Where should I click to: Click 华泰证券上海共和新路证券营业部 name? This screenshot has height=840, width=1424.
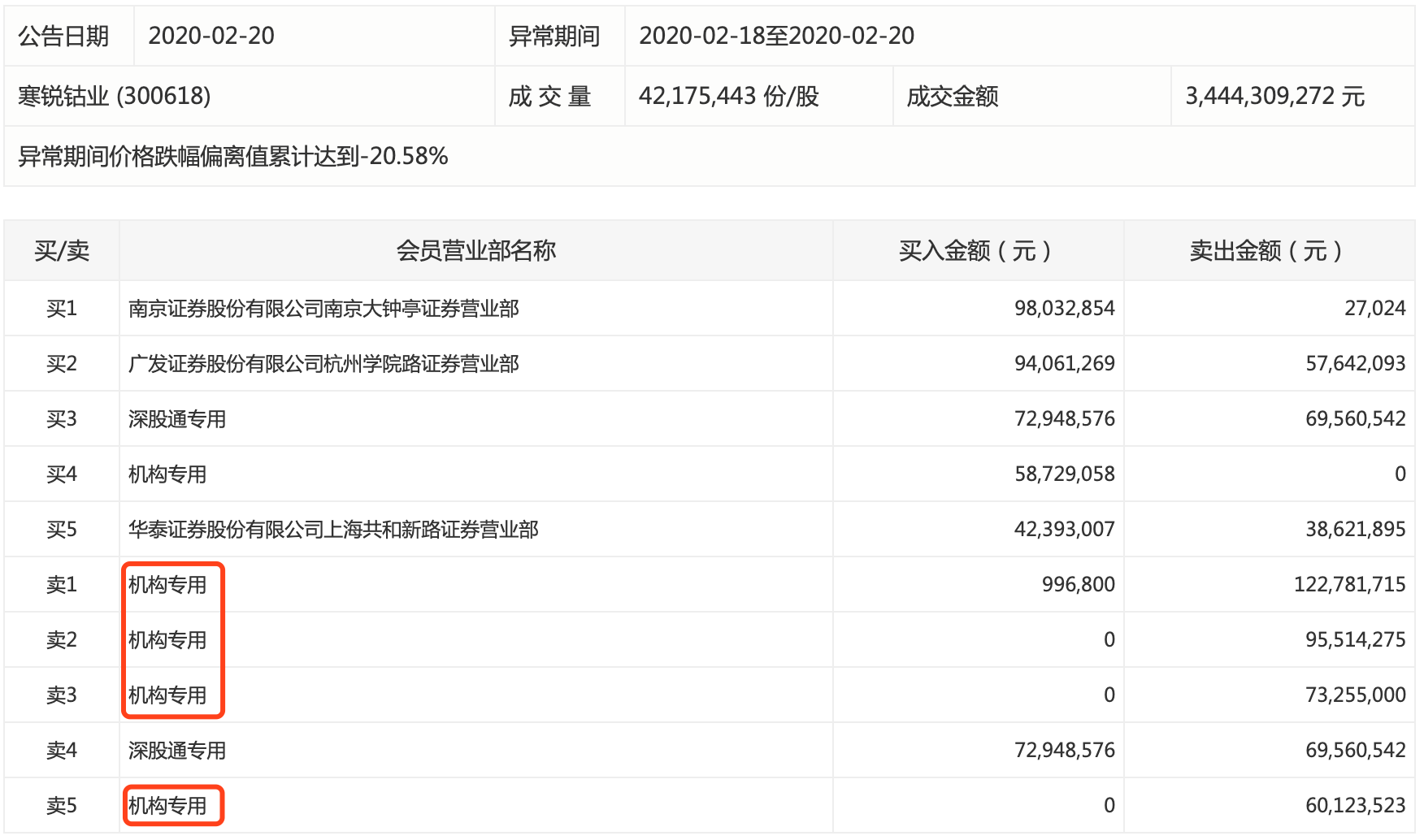click(x=333, y=529)
